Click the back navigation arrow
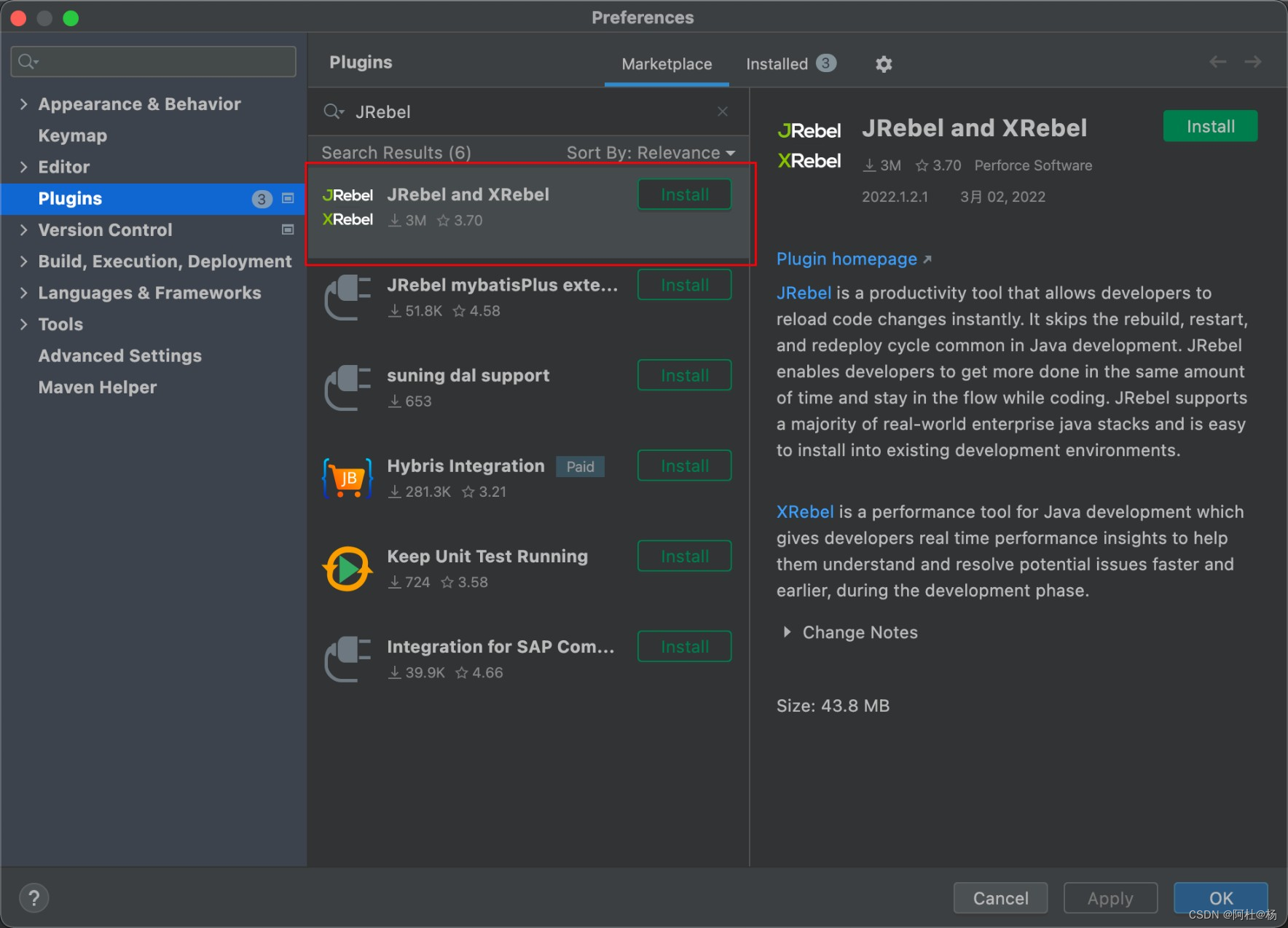 click(1218, 63)
